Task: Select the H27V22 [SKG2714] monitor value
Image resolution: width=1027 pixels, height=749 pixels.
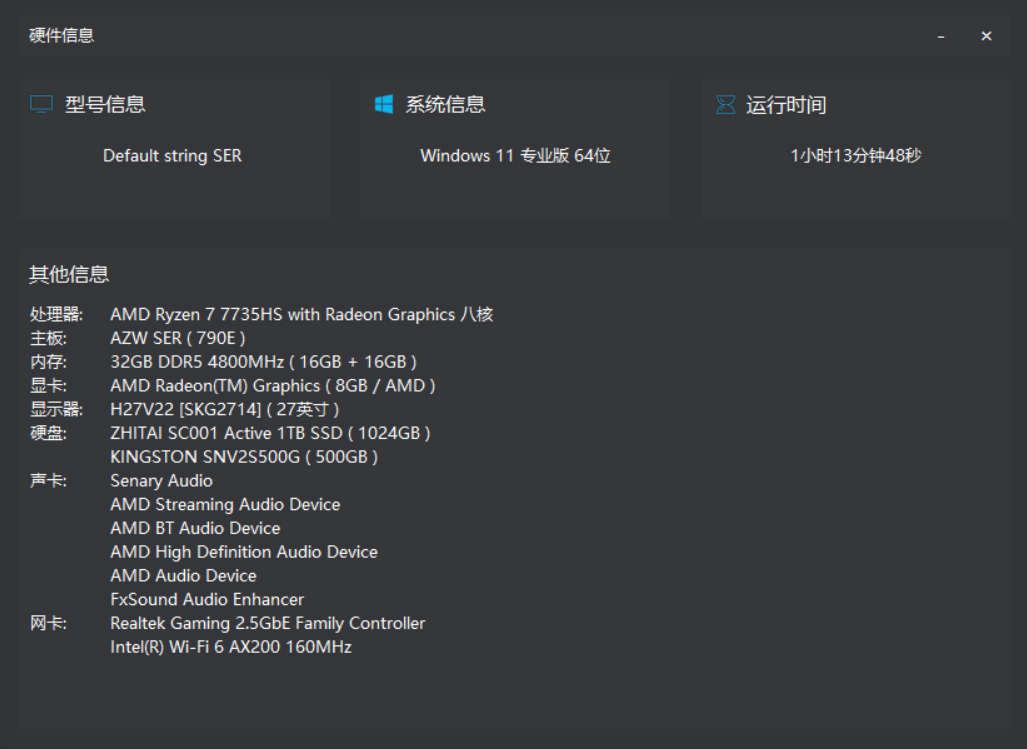Action: pos(225,410)
